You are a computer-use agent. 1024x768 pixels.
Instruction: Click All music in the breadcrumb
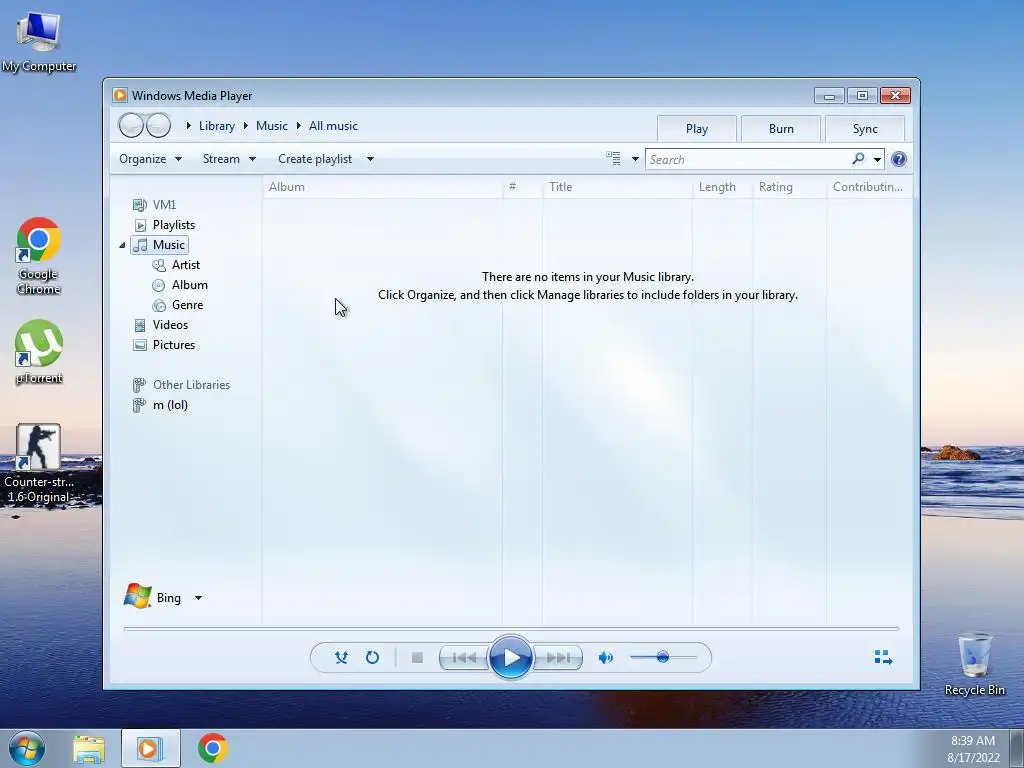coord(333,126)
